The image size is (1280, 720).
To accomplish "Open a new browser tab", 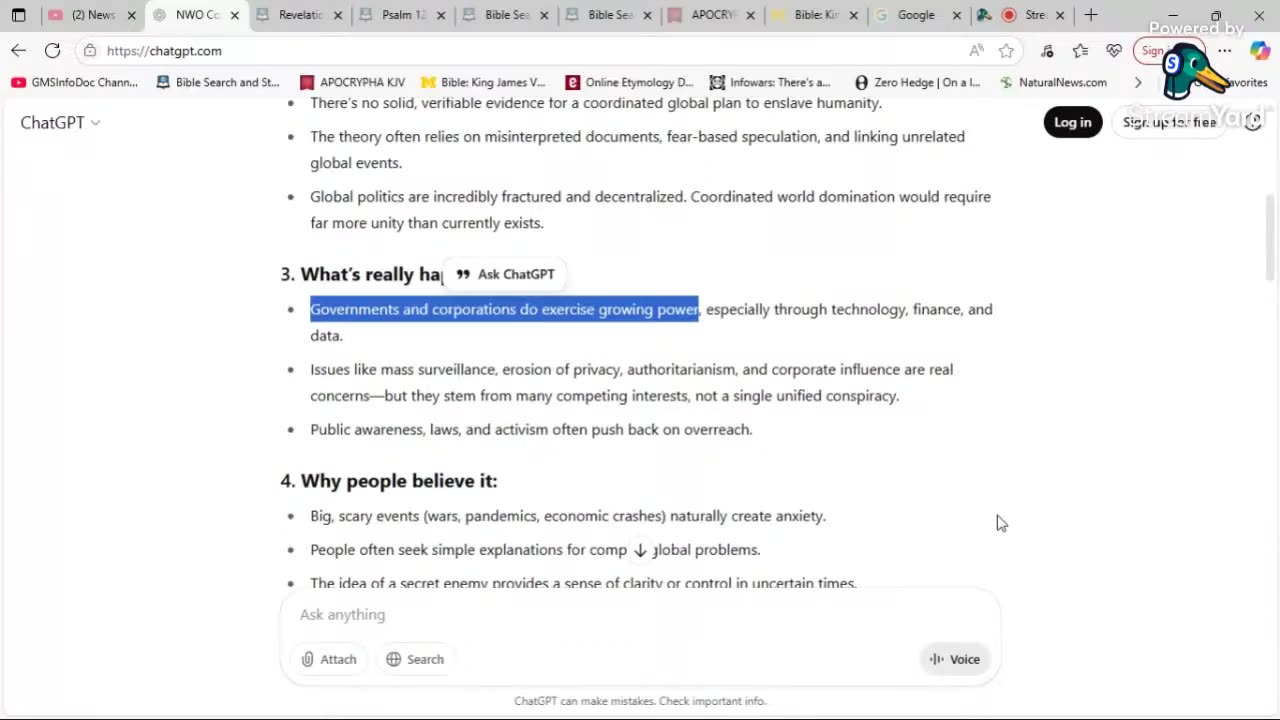I will point(1091,15).
